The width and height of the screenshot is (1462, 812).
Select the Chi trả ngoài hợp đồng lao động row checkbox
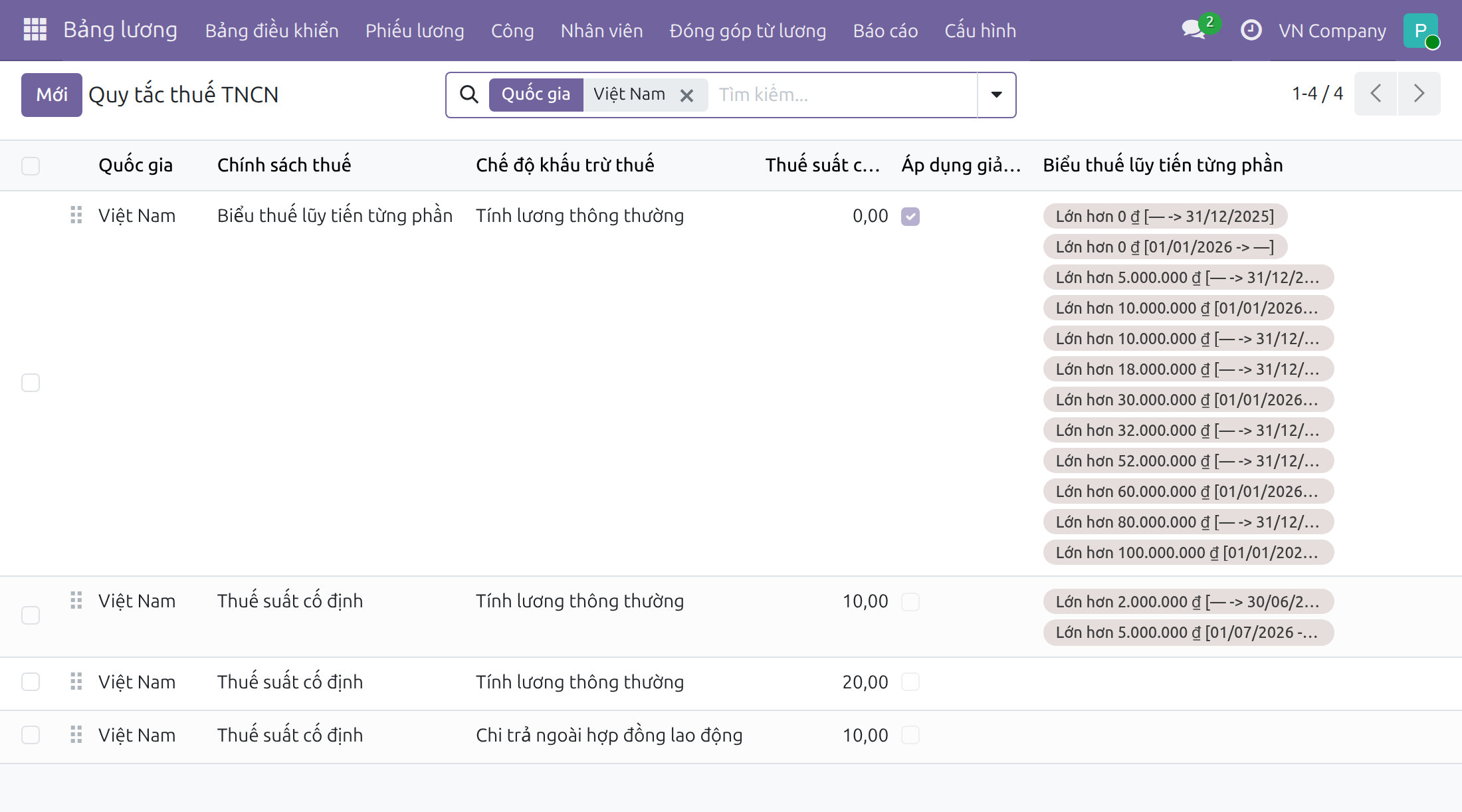pyautogui.click(x=31, y=735)
